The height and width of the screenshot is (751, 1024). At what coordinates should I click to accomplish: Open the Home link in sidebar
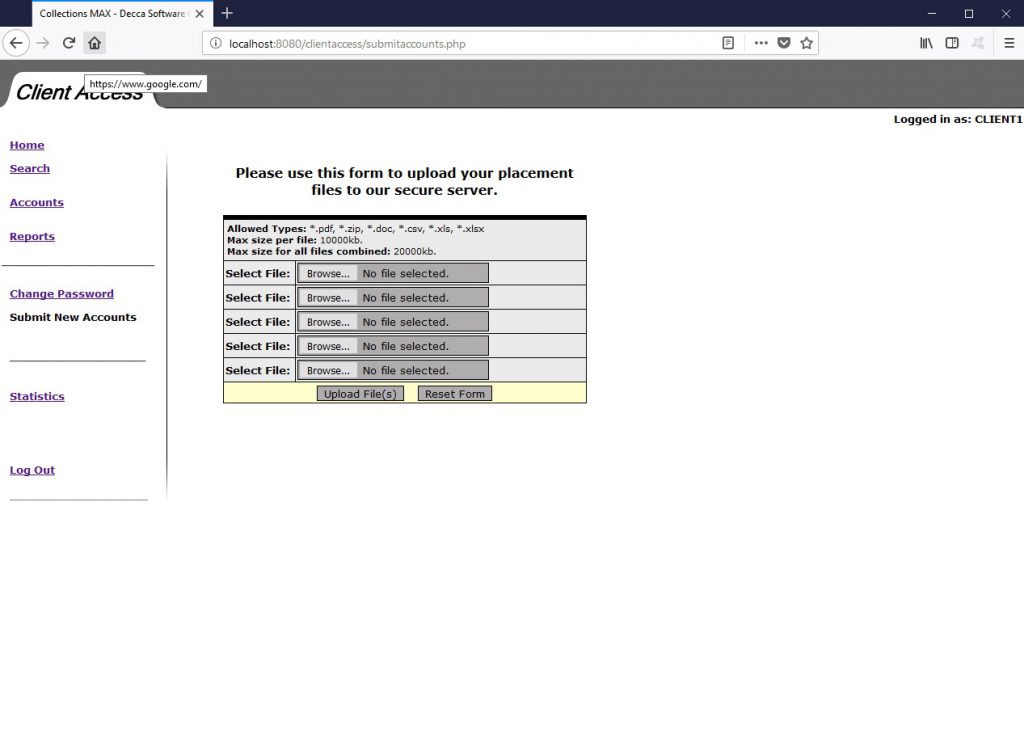pos(27,145)
